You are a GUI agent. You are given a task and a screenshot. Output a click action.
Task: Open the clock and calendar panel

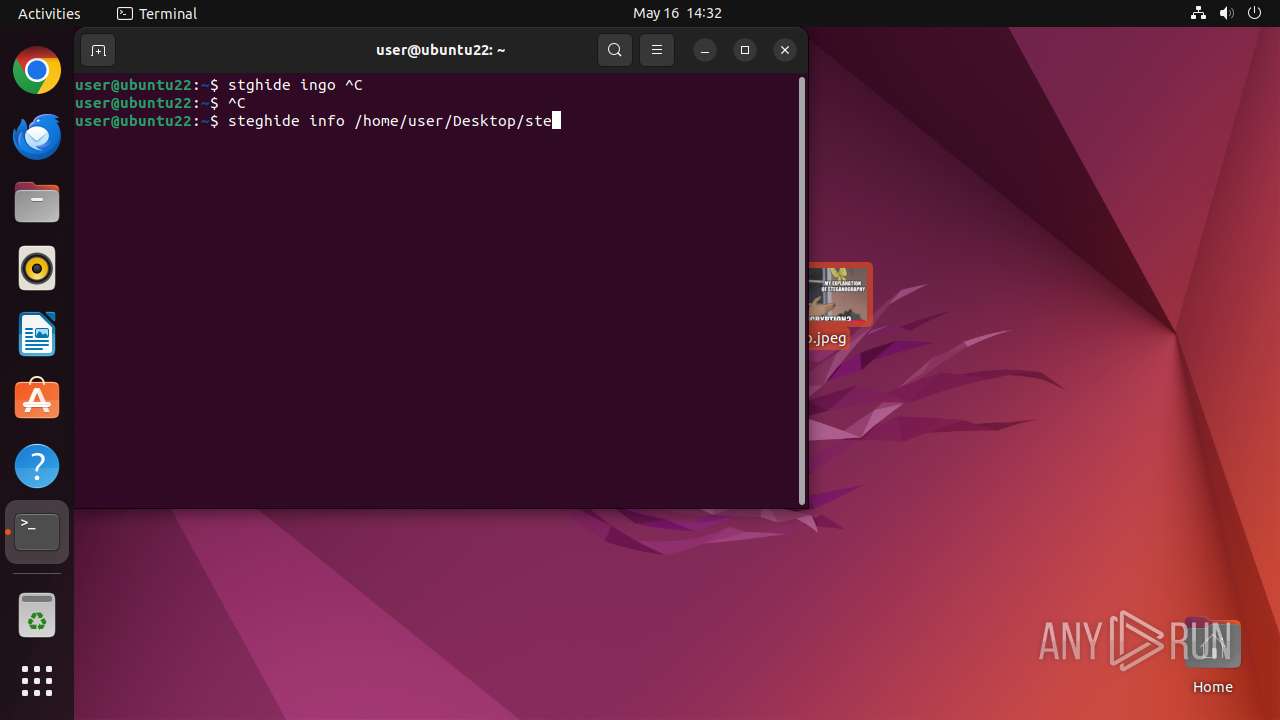coord(677,13)
